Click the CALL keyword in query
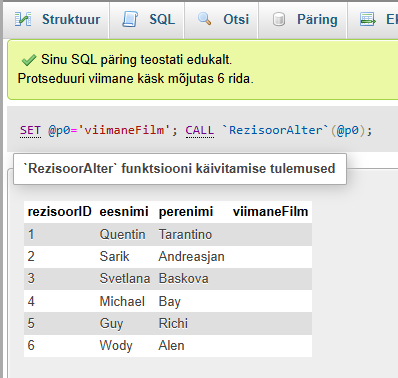 pyautogui.click(x=200, y=130)
